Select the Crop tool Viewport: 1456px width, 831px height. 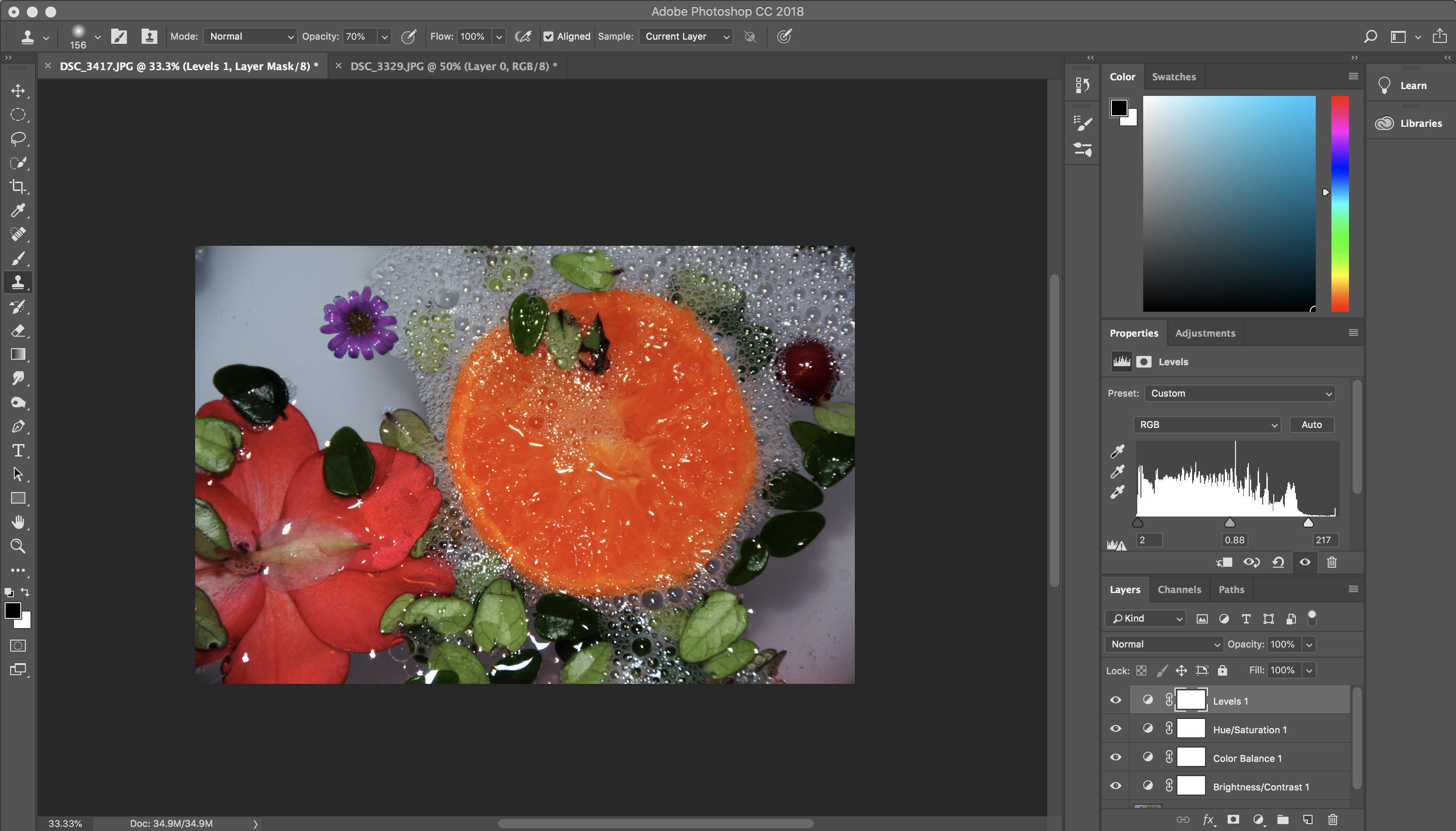[x=18, y=187]
